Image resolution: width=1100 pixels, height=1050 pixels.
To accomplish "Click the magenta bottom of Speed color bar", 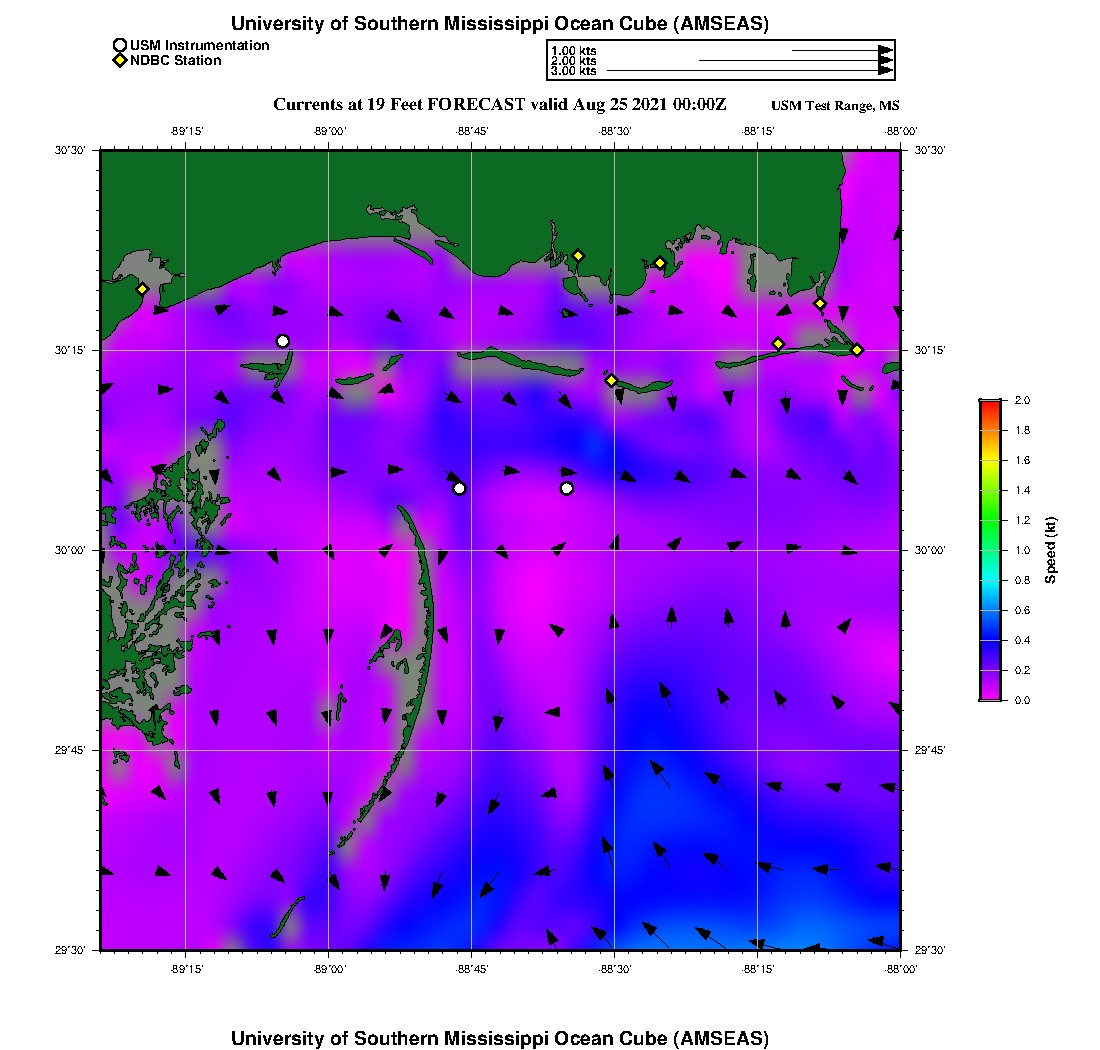I will pyautogui.click(x=990, y=696).
